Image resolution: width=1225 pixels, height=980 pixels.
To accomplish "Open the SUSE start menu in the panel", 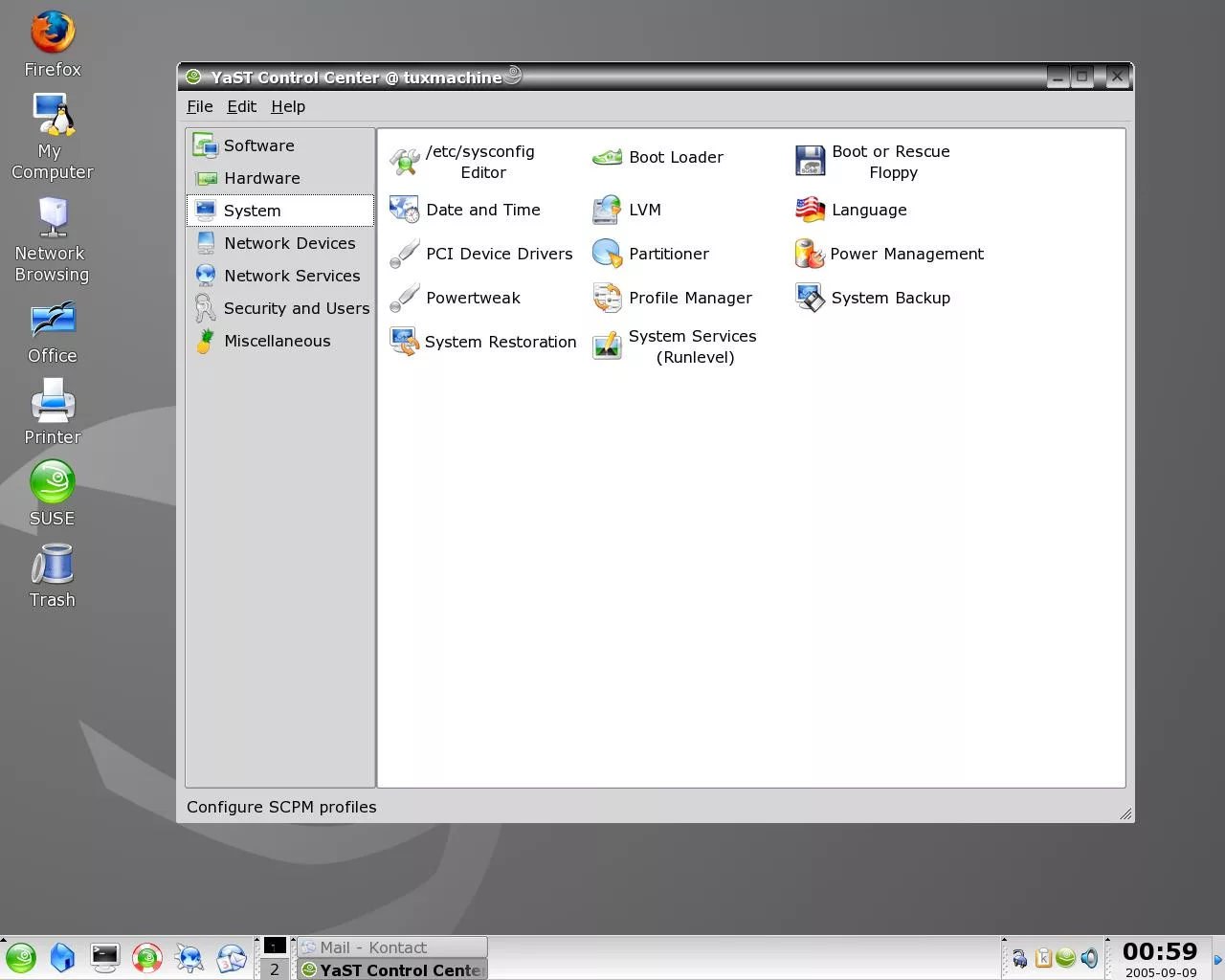I will 20,958.
